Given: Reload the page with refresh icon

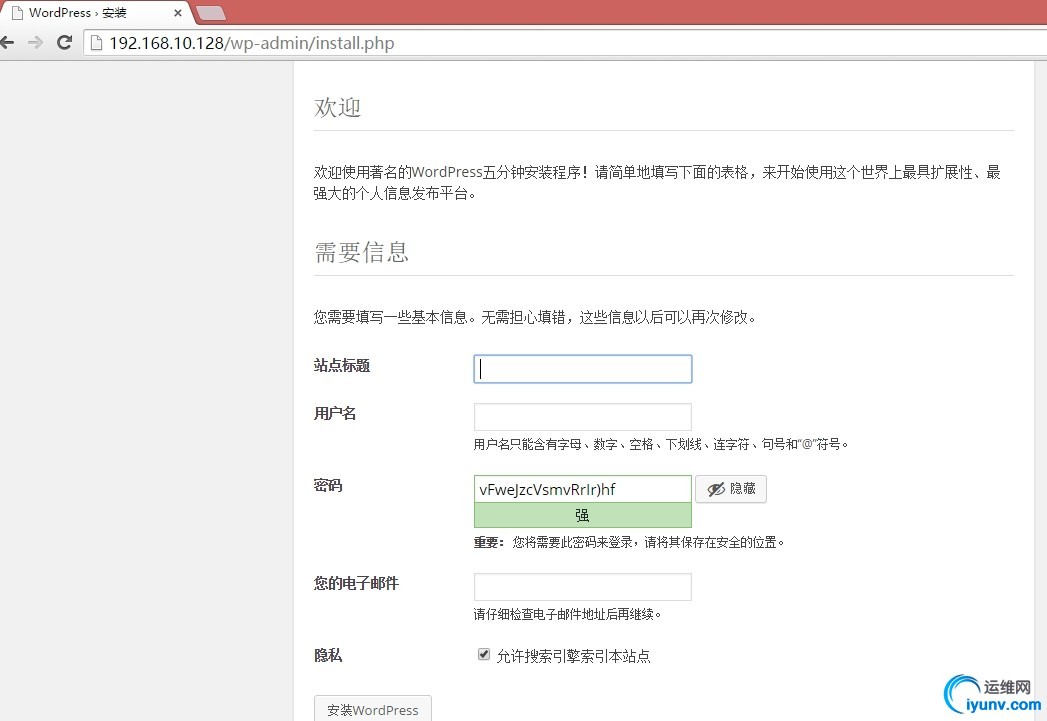Looking at the screenshot, I should [65, 43].
